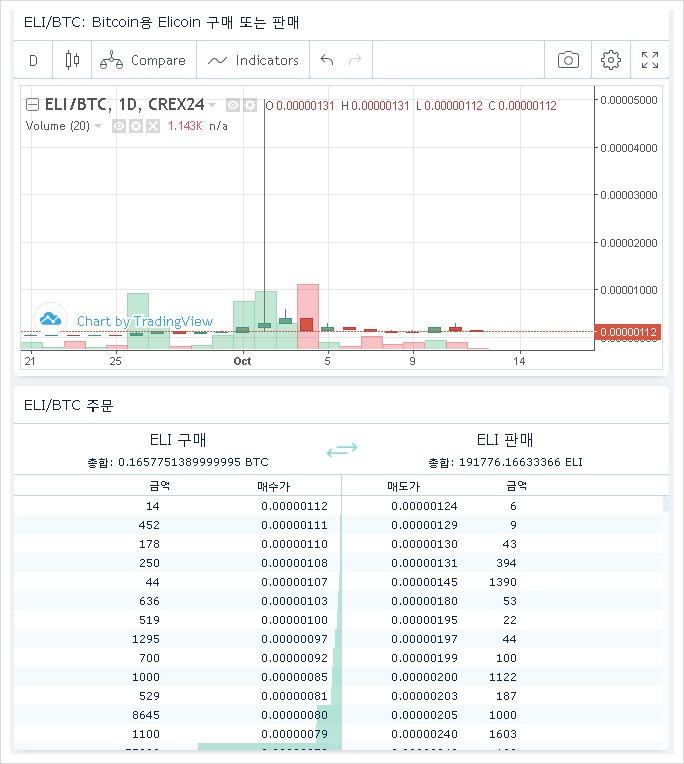684x764 pixels.
Task: Select buy order at price 0.00000085
Action: click(178, 677)
